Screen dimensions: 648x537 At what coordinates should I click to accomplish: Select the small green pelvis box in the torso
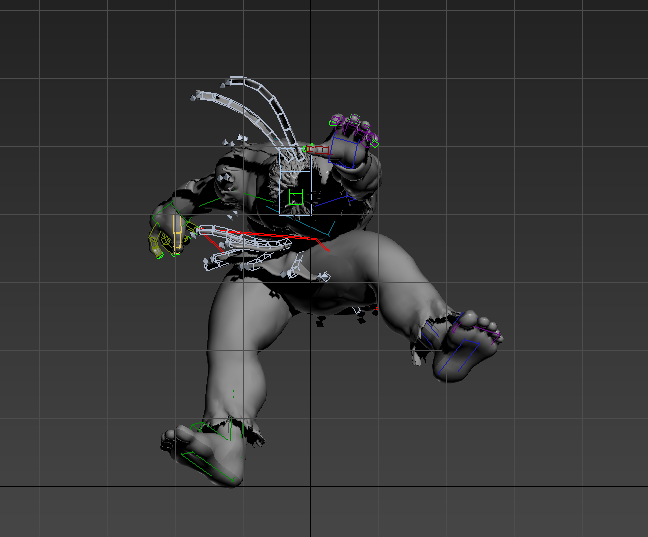(x=296, y=197)
